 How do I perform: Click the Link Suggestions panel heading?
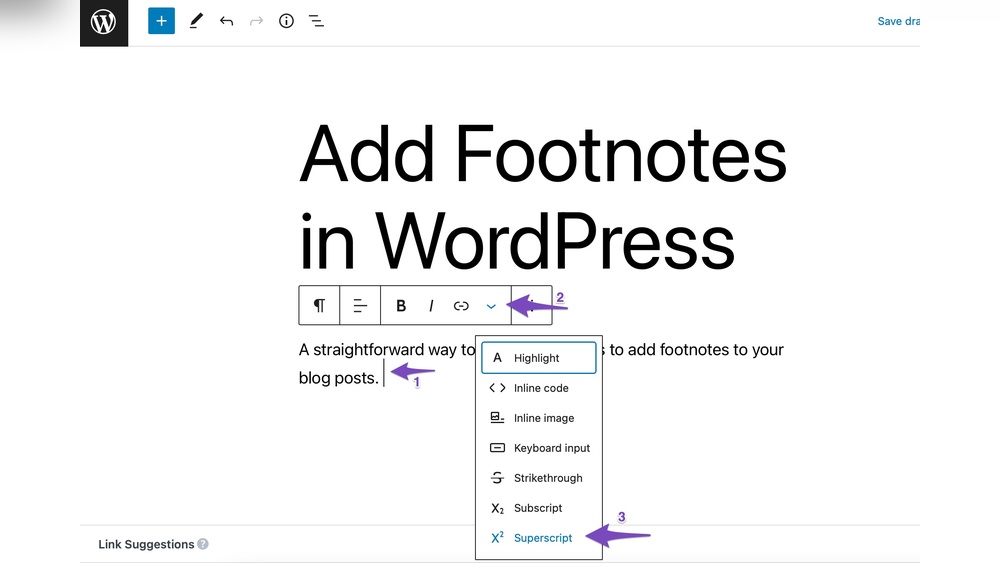(146, 544)
